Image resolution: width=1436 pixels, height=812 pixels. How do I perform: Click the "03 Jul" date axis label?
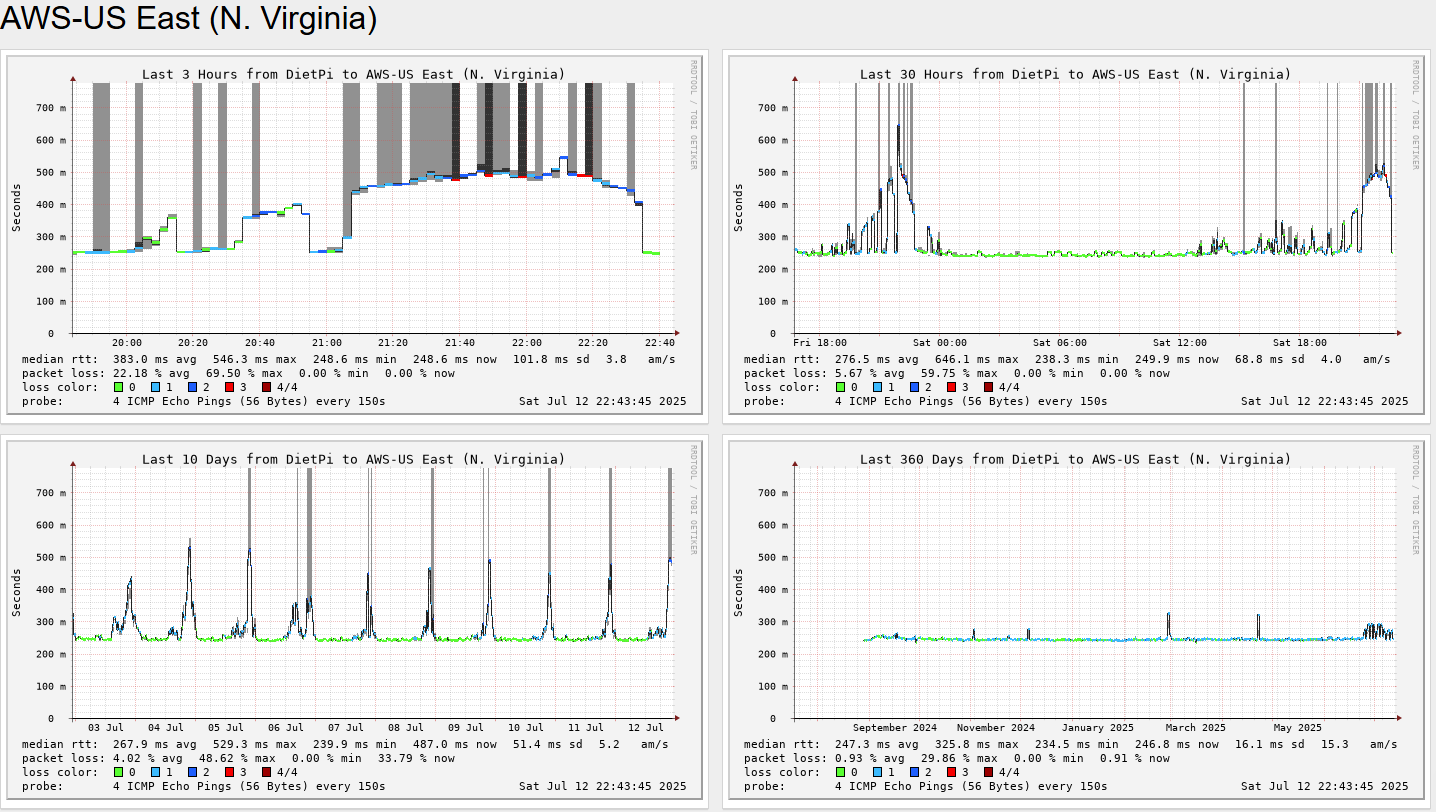tap(105, 729)
